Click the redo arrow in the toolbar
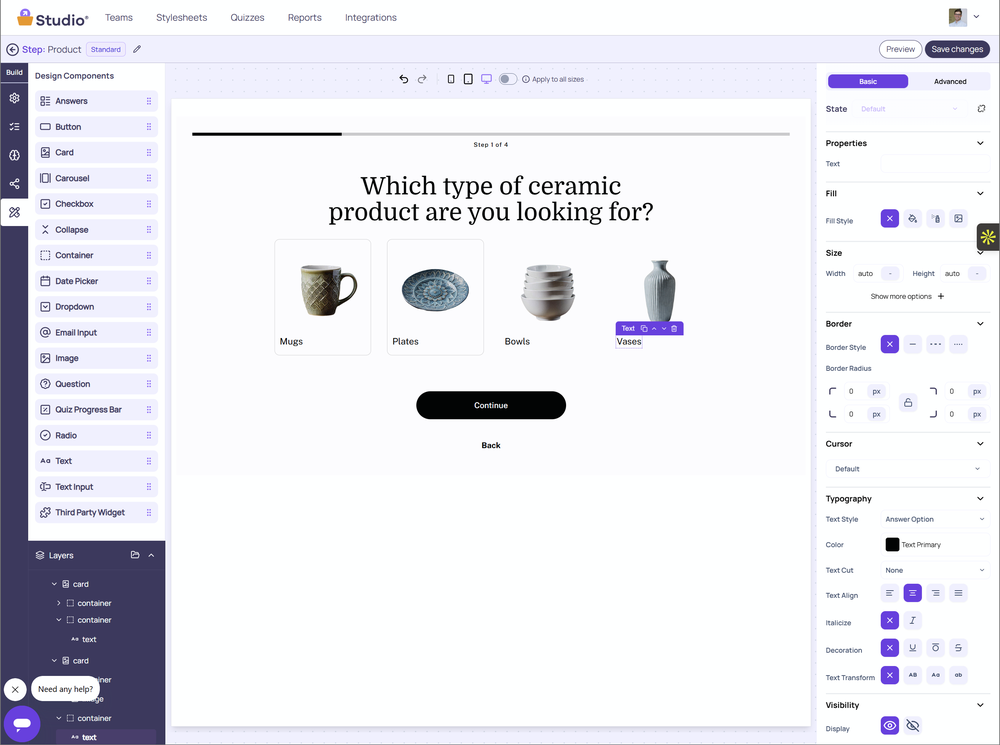Viewport: 1000px width, 745px height. 421,79
